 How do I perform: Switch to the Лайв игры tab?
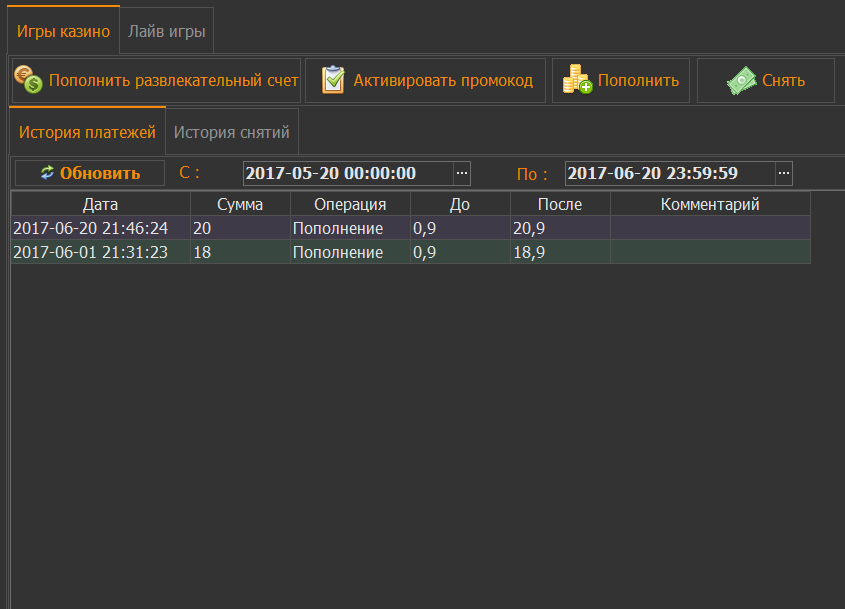pos(167,31)
